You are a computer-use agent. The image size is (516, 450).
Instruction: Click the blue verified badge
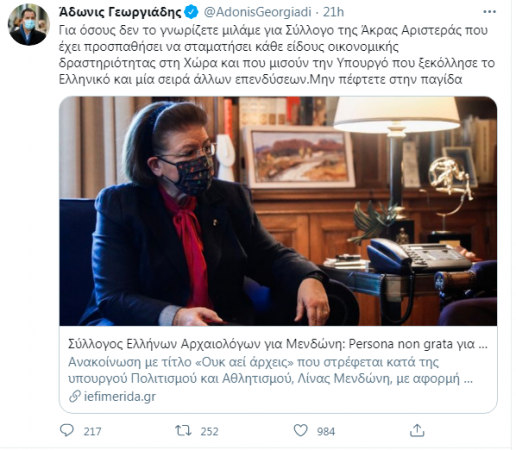point(191,12)
